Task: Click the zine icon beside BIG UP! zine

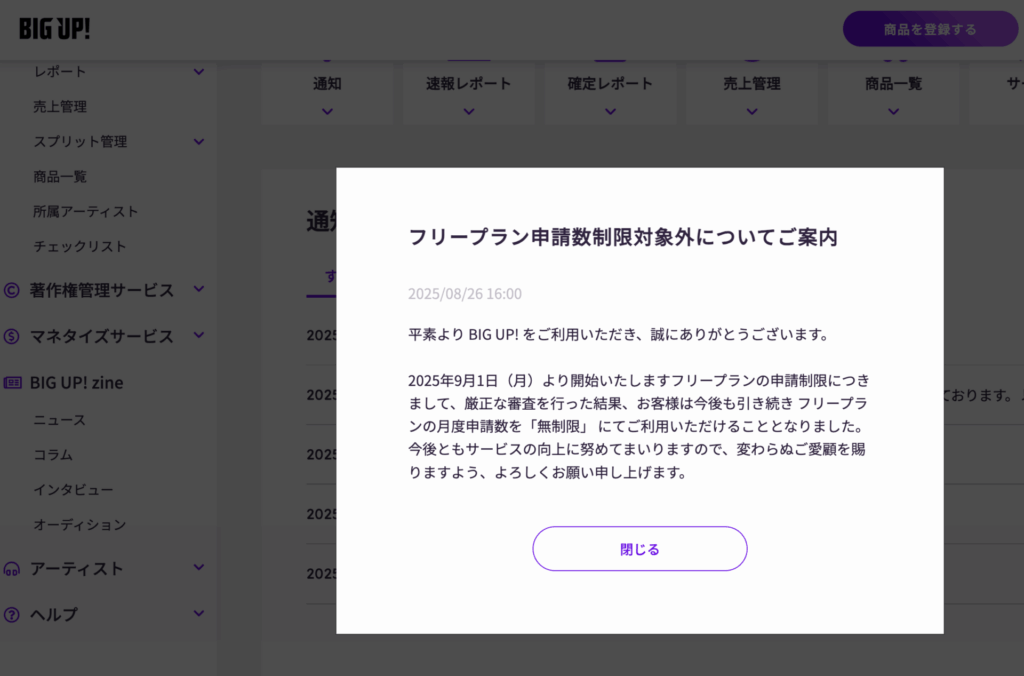Action: point(13,382)
